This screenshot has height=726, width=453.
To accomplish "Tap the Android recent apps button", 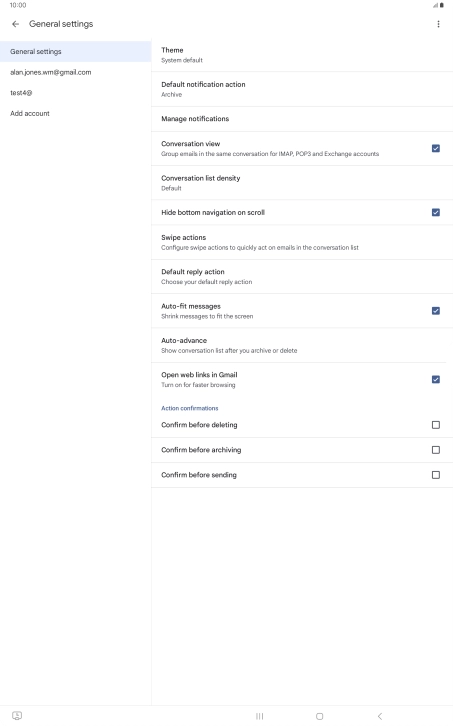I will click(259, 716).
